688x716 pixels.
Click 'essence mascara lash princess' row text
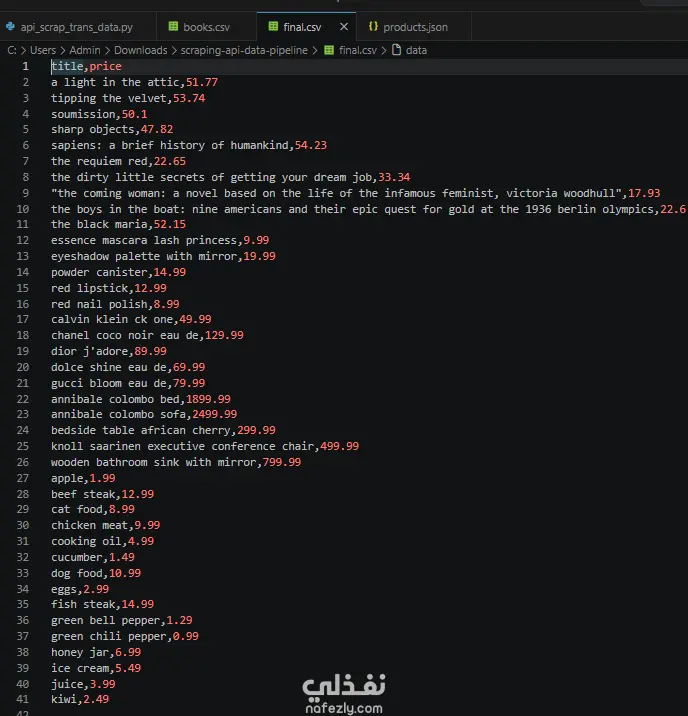point(144,240)
